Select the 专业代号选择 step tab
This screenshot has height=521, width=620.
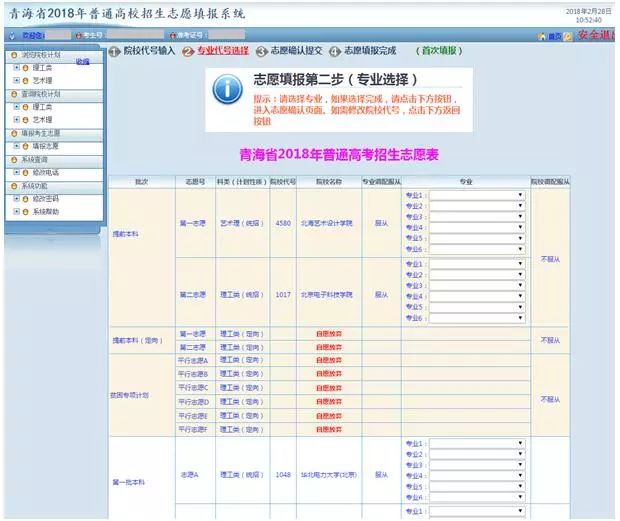point(221,51)
